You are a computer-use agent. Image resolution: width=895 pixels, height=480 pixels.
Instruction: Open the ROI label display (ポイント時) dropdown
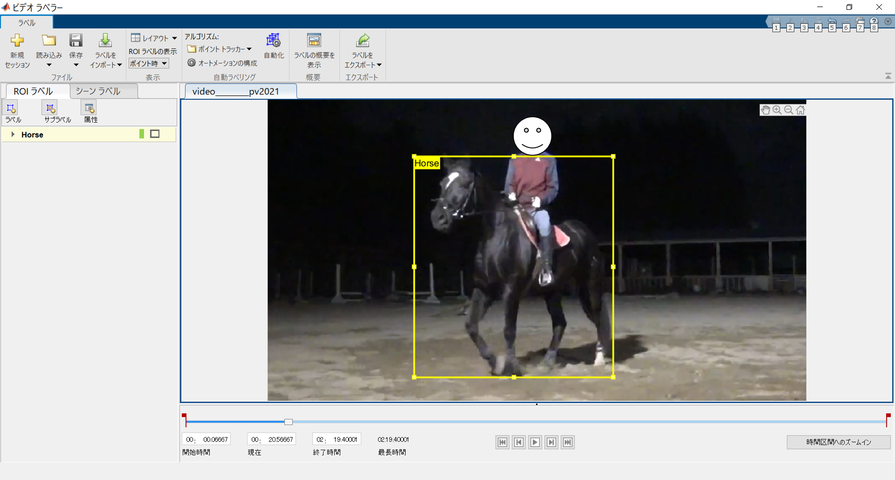(x=149, y=63)
